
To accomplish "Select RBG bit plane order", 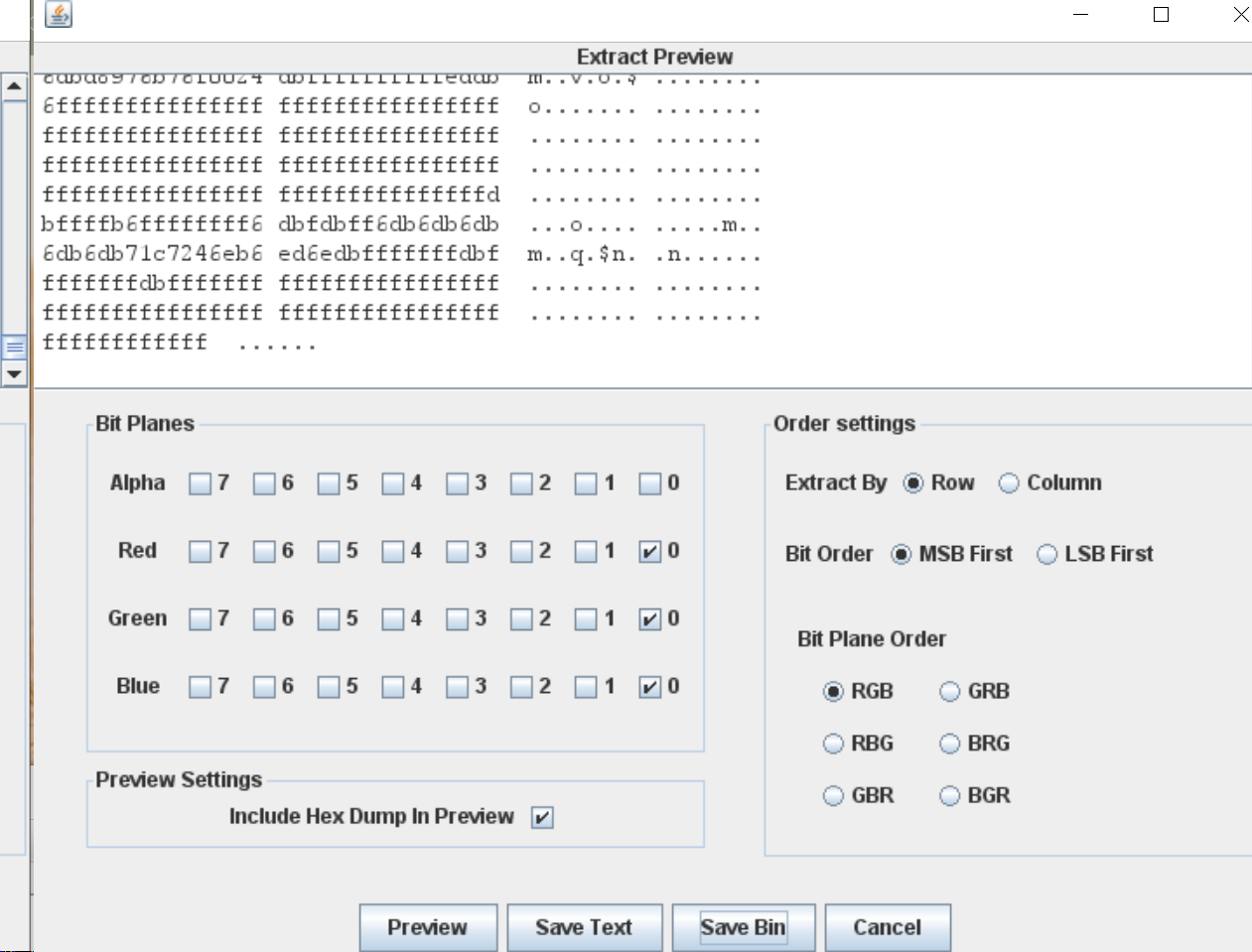I will click(x=834, y=744).
